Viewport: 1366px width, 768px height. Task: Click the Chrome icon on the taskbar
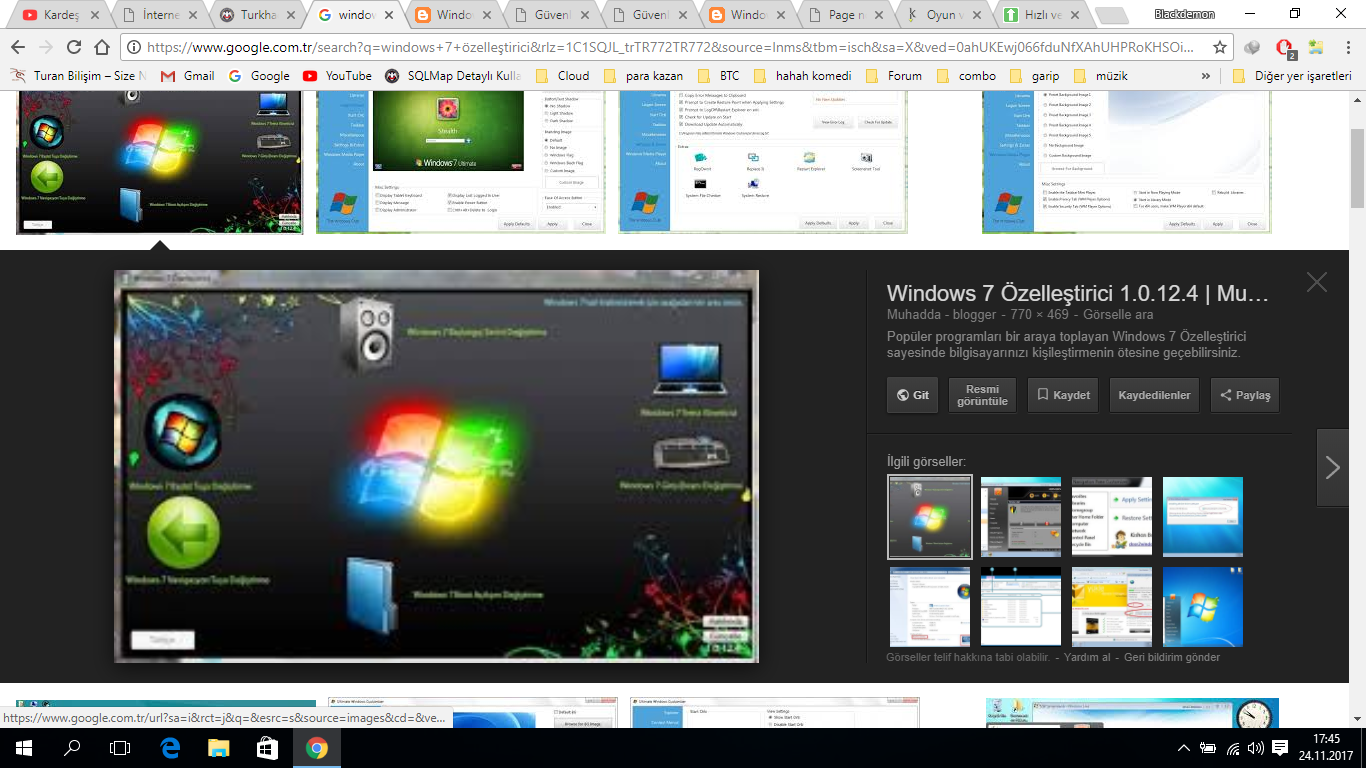[316, 747]
